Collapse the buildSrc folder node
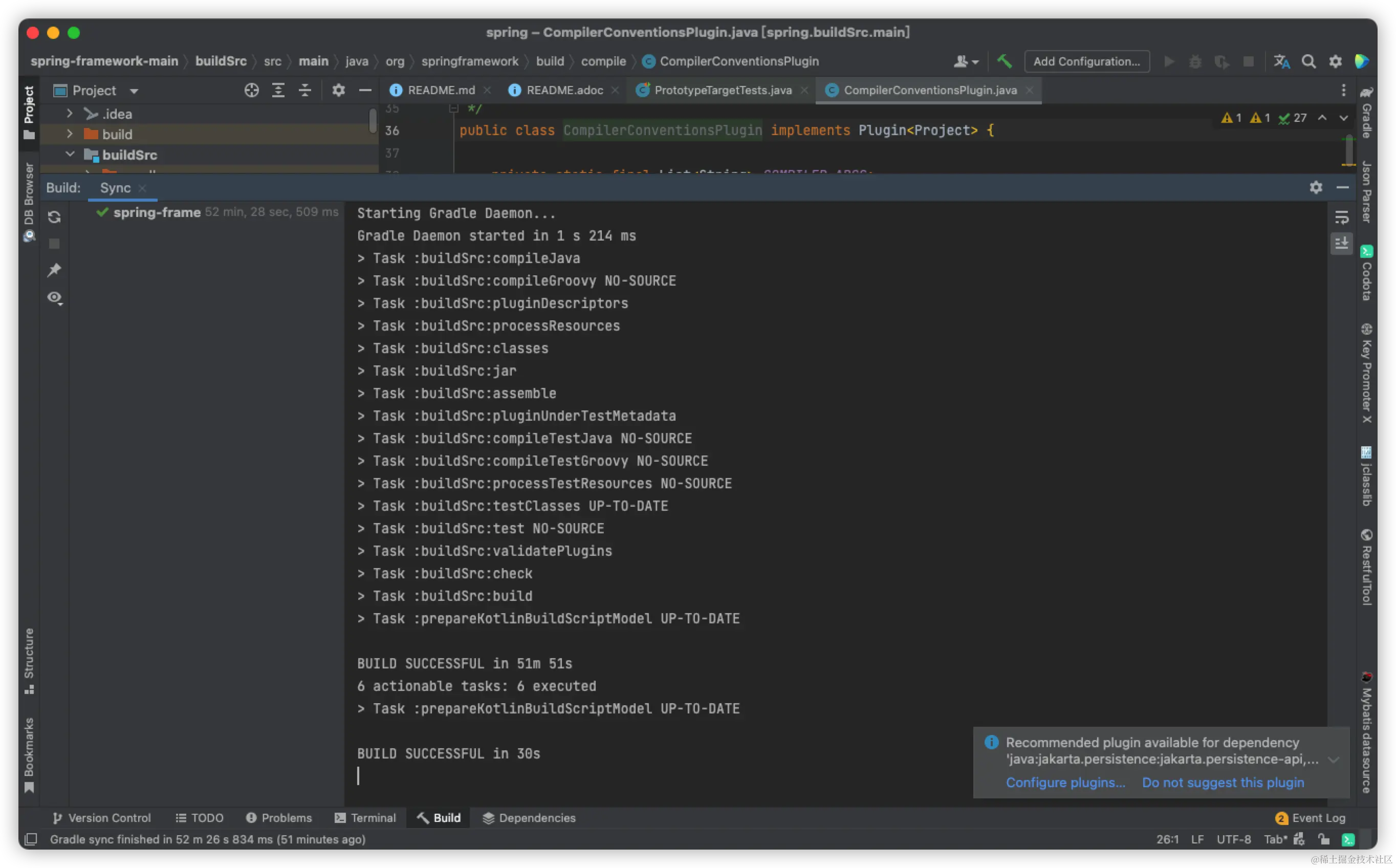Image resolution: width=1396 pixels, height=868 pixels. point(70,155)
